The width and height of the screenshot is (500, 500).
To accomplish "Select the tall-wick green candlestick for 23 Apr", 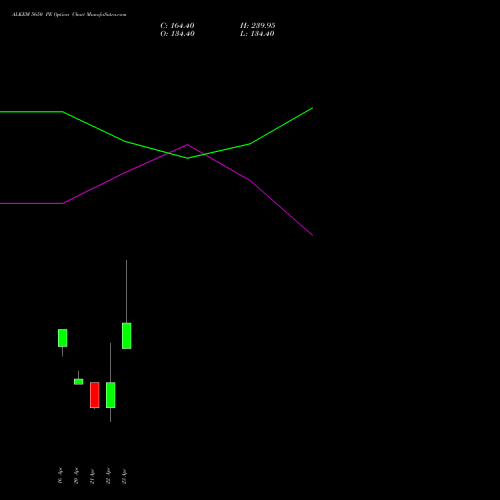I will tap(127, 336).
